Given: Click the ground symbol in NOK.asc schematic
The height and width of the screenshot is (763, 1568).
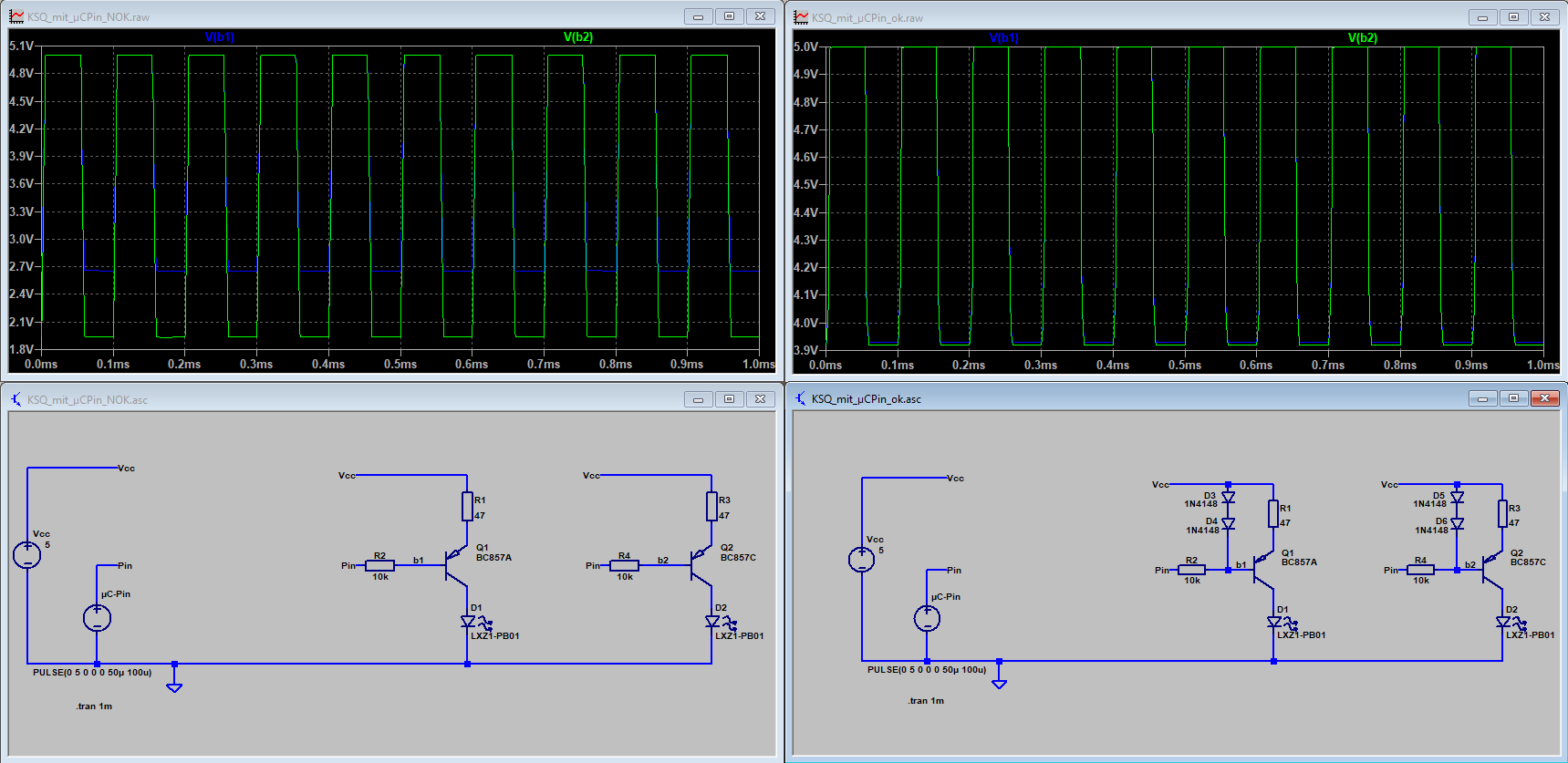Looking at the screenshot, I should [174, 686].
